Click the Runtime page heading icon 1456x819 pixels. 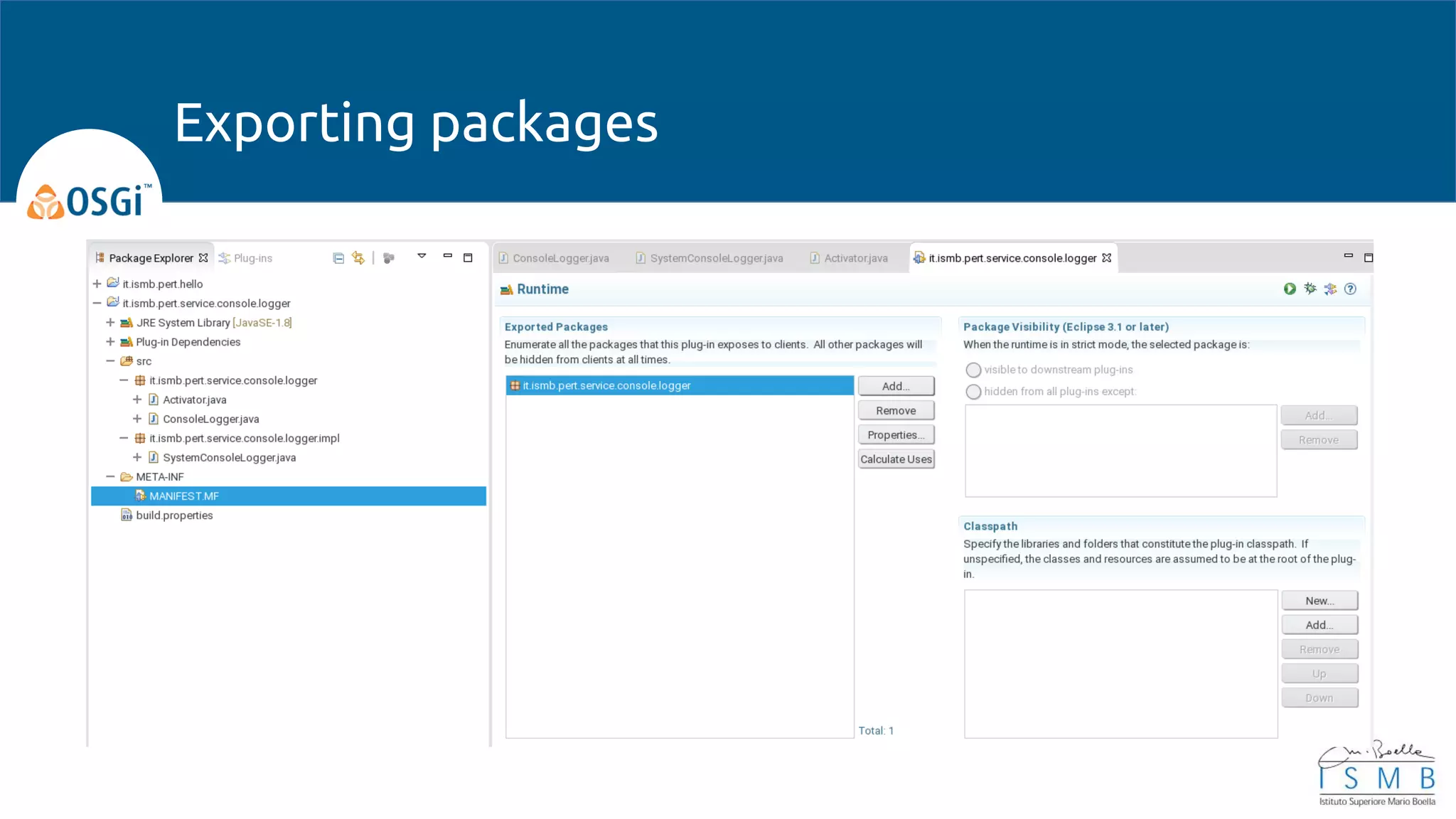[x=506, y=289]
